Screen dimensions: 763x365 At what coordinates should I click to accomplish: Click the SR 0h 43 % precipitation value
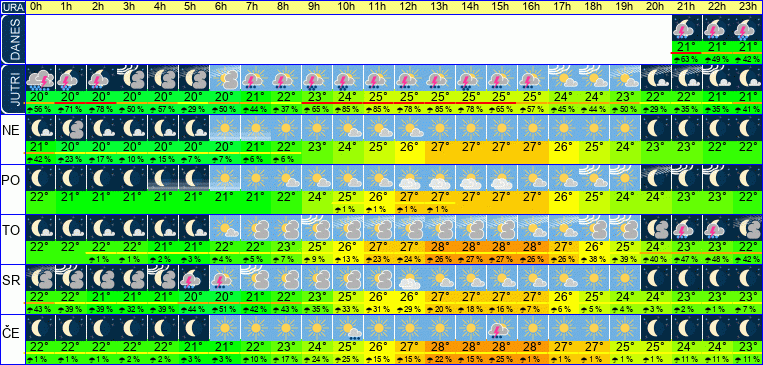tap(40, 310)
